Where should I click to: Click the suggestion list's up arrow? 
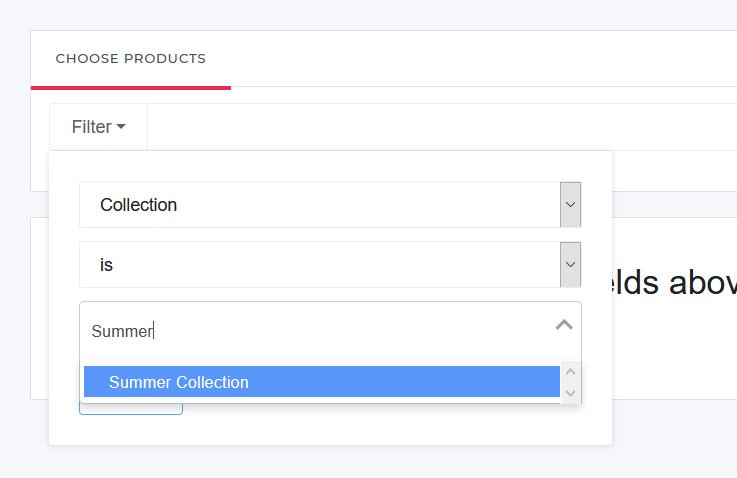click(571, 372)
